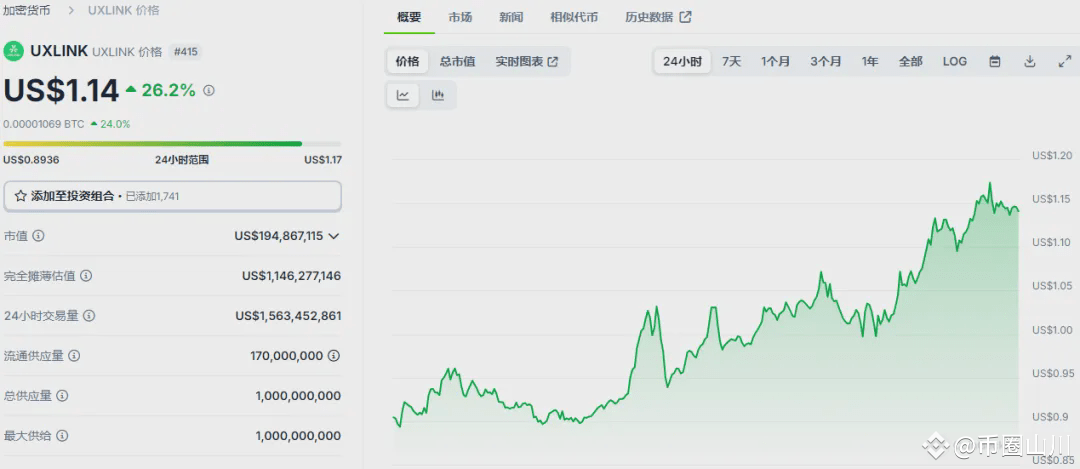Click fully diluted value US$1,146,277,146

tap(291, 276)
